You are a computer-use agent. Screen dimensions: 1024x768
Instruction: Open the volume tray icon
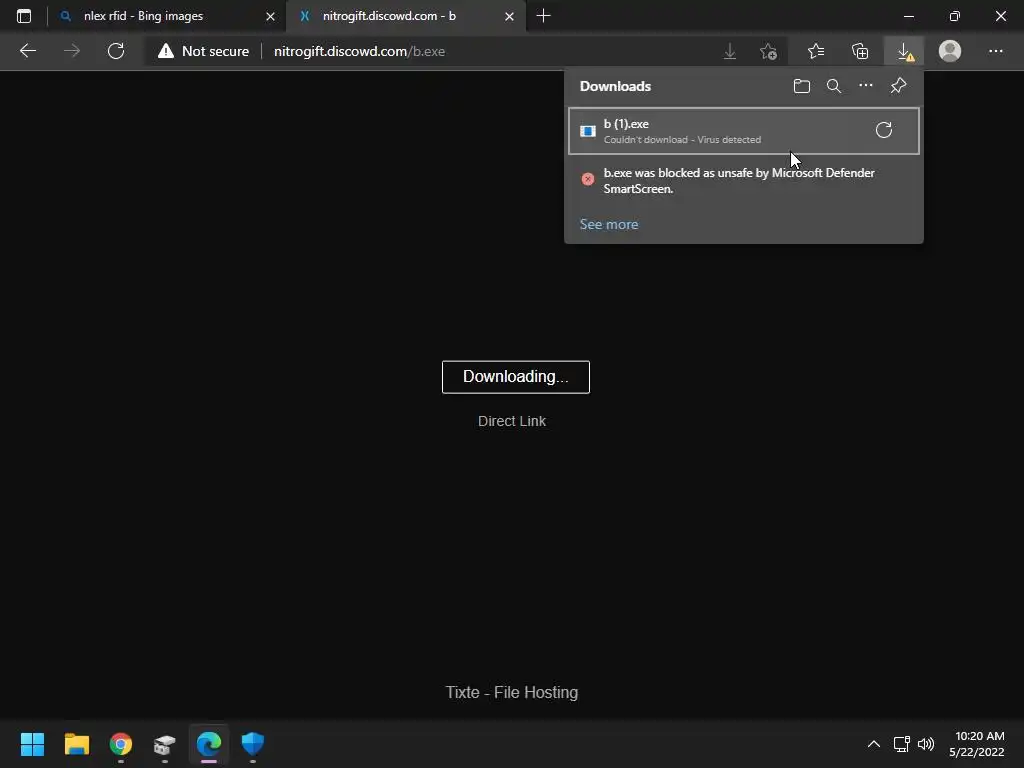pos(926,744)
